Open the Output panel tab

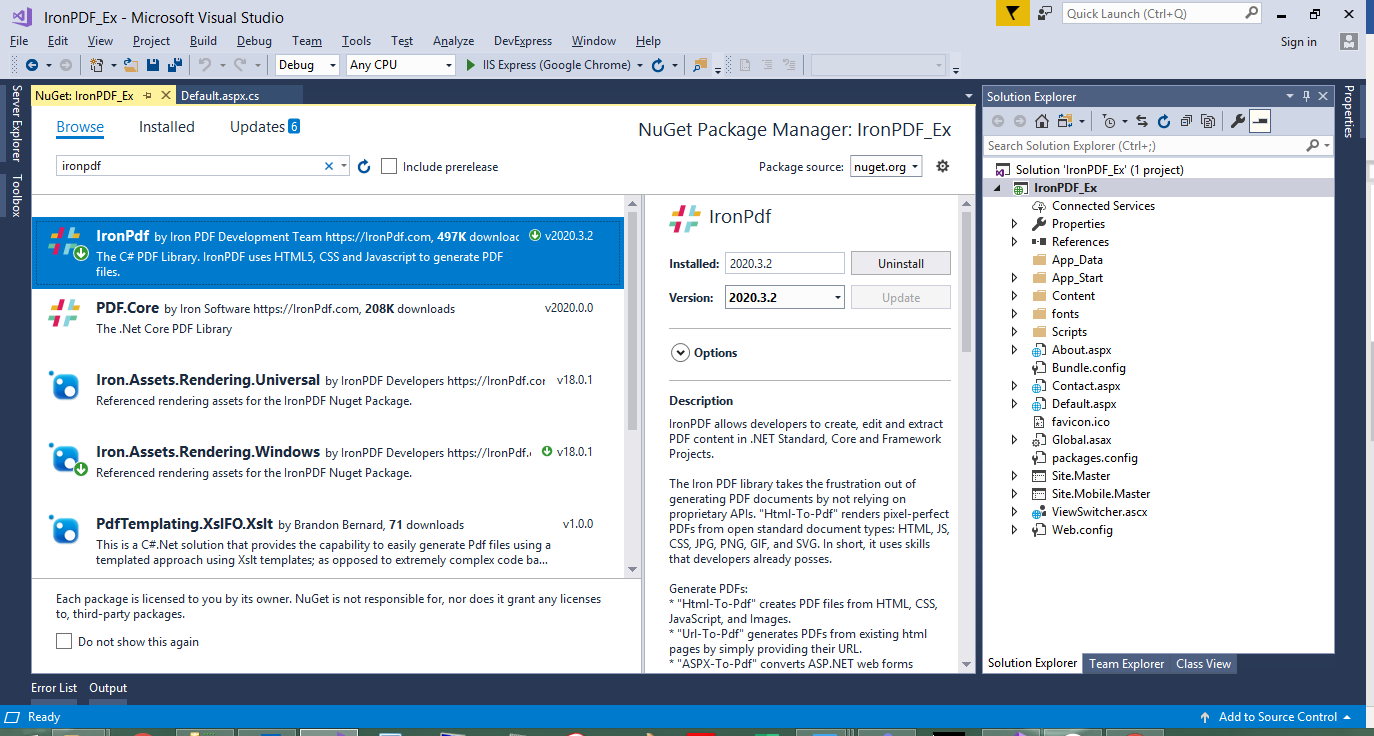click(x=108, y=688)
